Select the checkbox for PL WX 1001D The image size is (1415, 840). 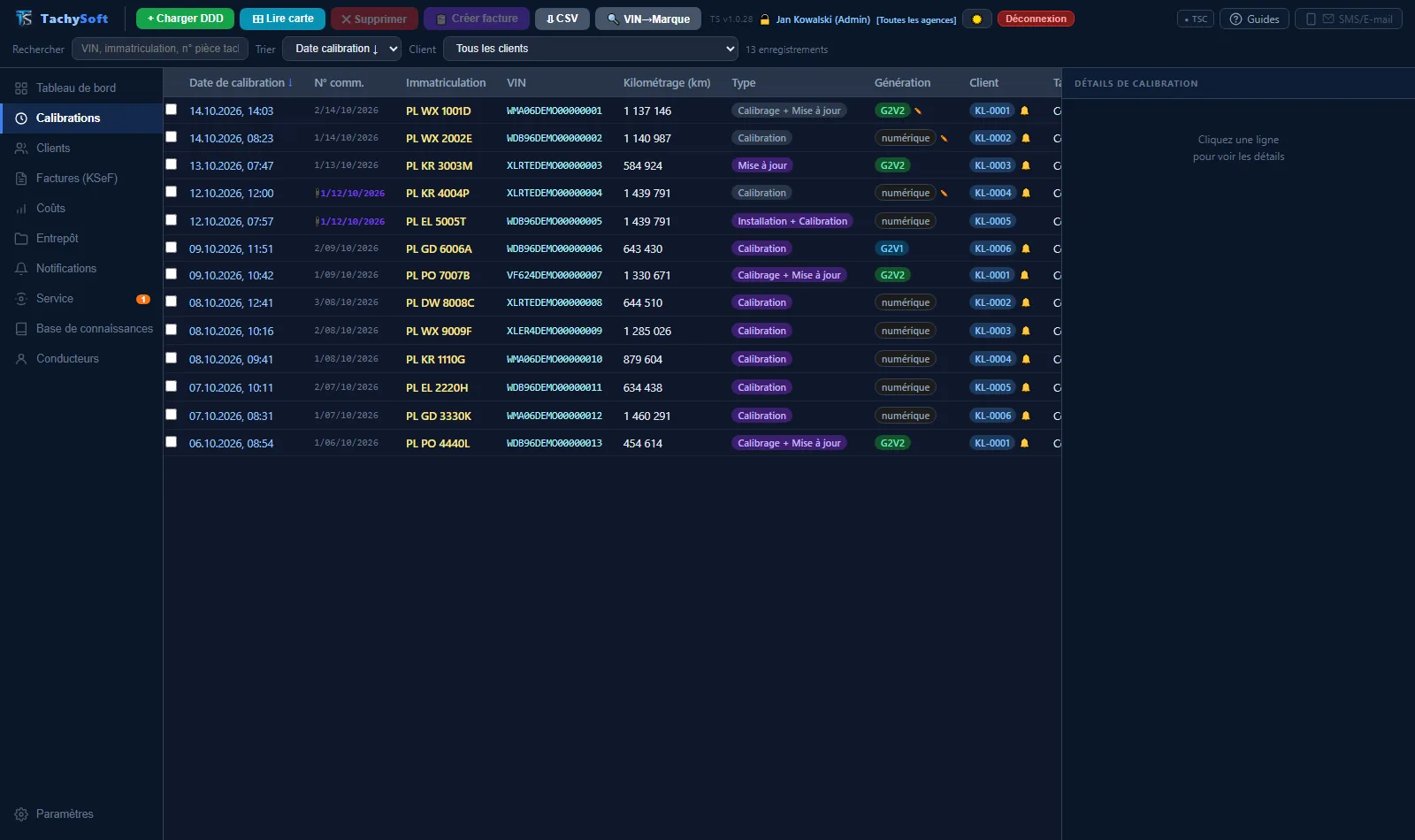point(172,110)
